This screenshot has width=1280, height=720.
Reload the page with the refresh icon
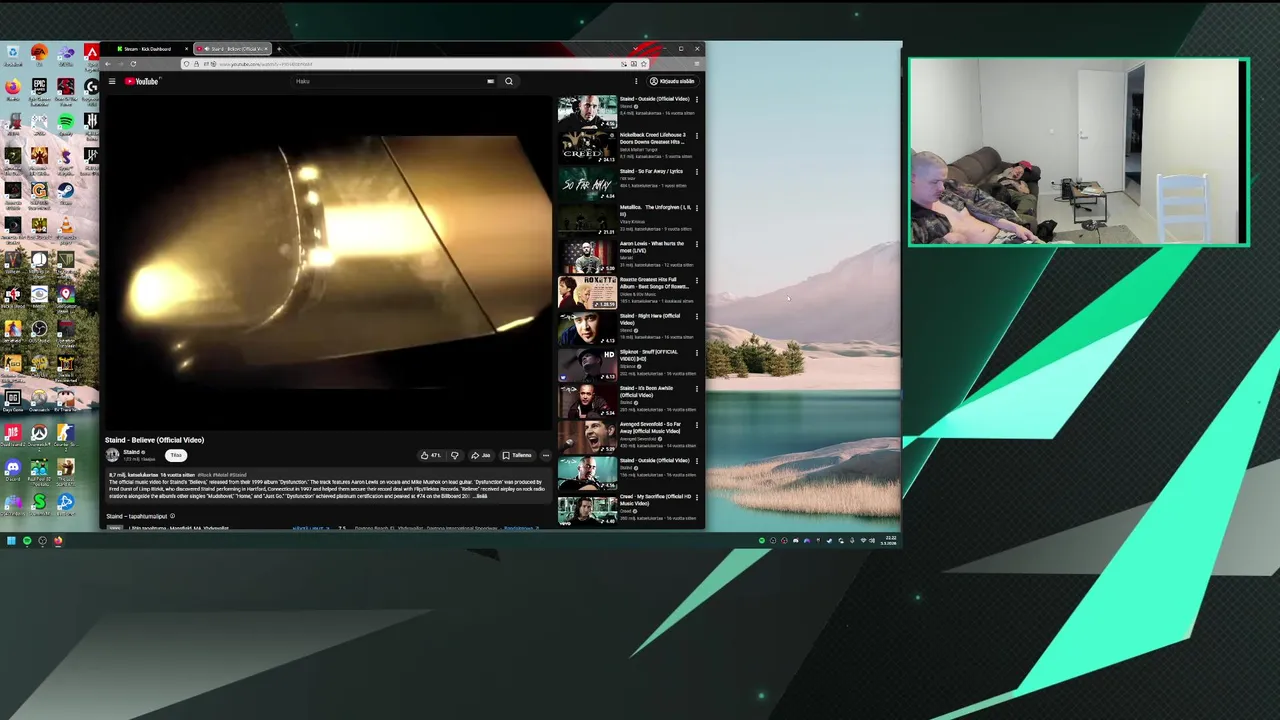133,63
